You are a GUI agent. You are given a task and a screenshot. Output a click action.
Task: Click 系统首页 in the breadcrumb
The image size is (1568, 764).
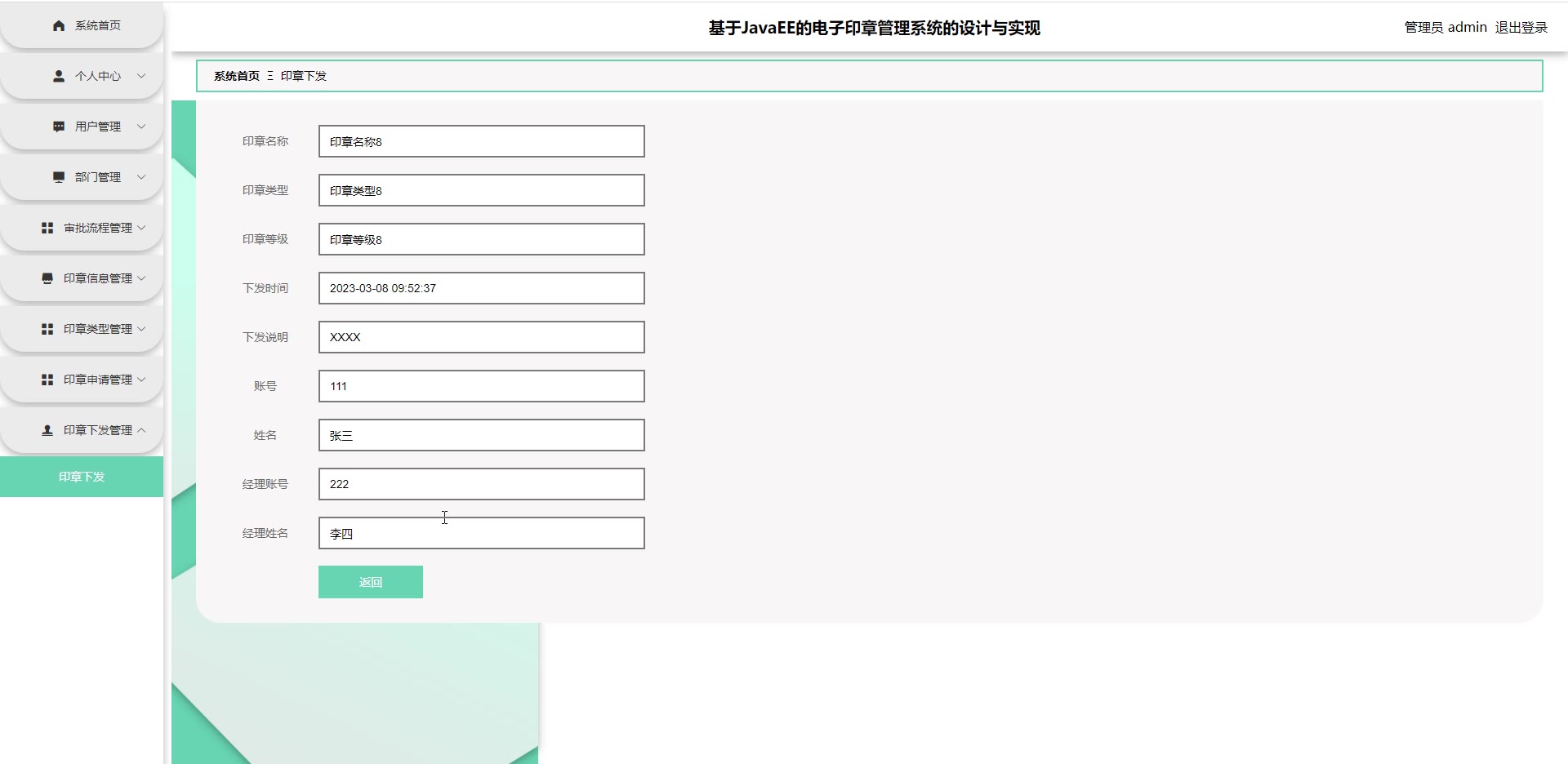coord(237,76)
